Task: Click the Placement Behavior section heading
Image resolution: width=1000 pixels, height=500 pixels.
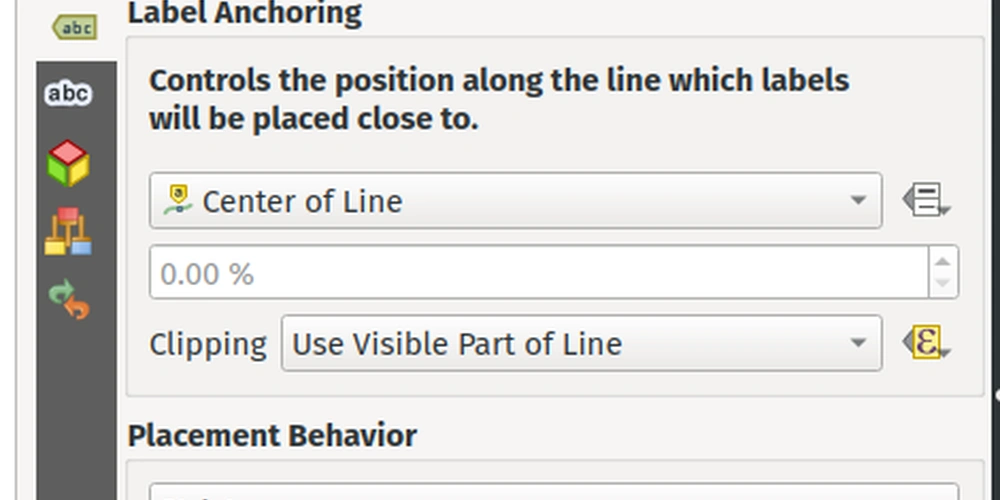Action: tap(272, 436)
